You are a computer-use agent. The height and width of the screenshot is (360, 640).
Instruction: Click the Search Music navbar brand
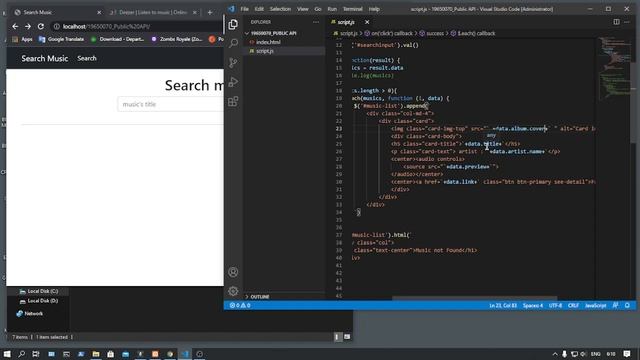(44, 58)
